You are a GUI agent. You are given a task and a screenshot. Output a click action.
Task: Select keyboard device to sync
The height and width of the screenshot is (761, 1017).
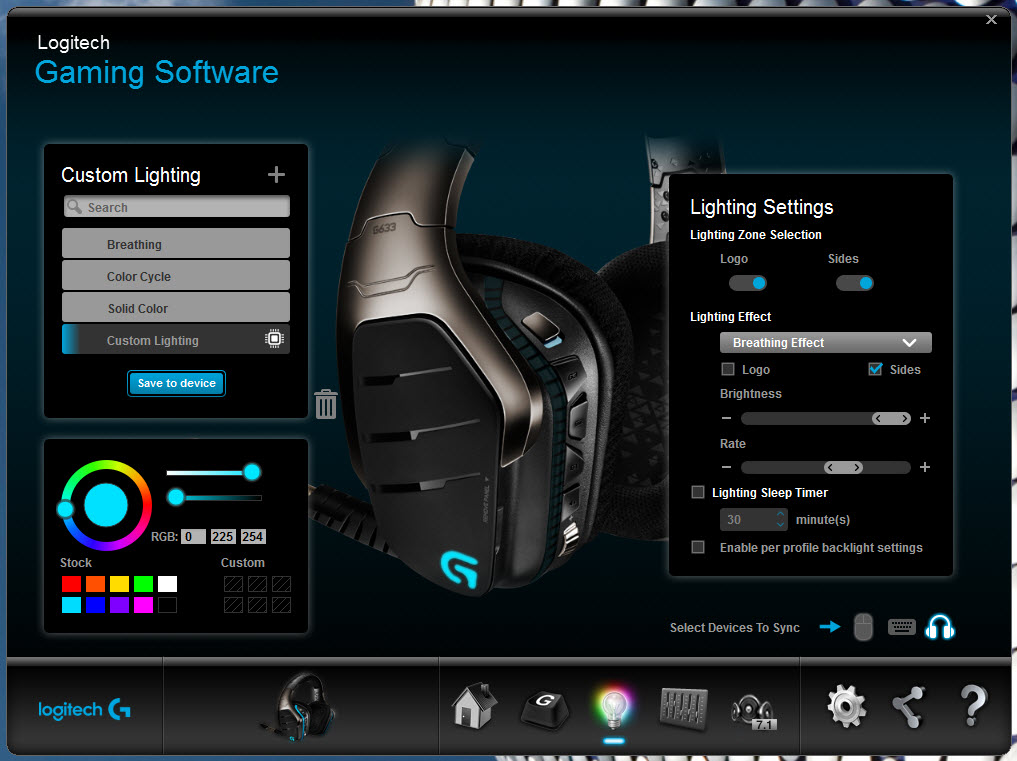tap(902, 627)
